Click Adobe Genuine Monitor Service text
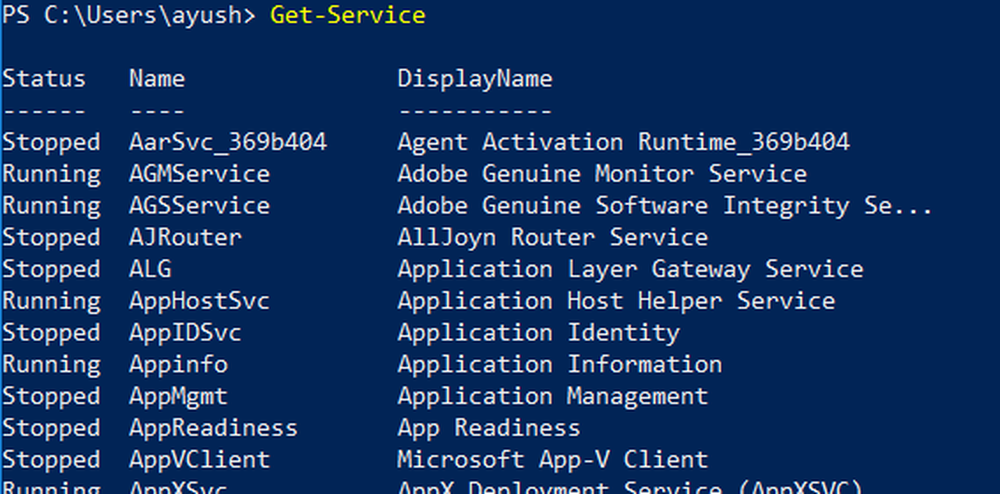1000x494 pixels. point(602,174)
